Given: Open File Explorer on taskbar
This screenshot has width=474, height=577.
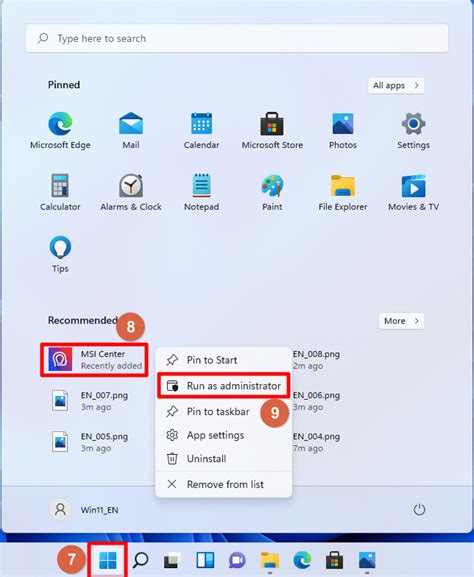Looking at the screenshot, I should click(x=270, y=560).
